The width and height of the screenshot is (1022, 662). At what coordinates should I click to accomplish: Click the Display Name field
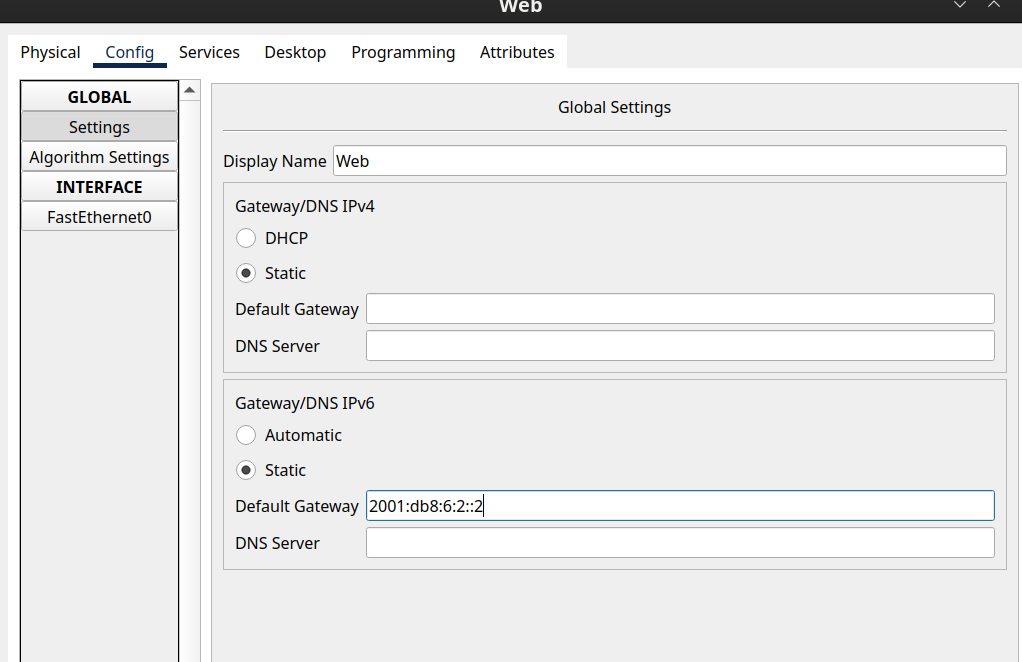[669, 161]
